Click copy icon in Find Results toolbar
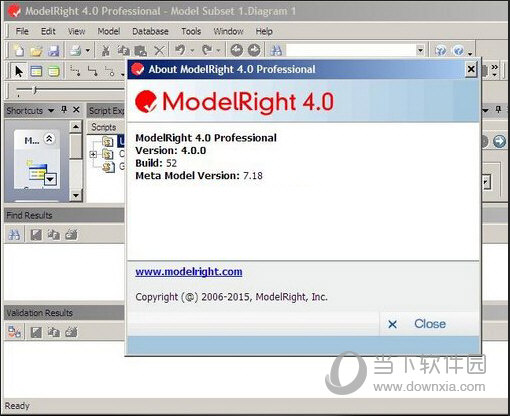The width and height of the screenshot is (510, 416). point(53,235)
